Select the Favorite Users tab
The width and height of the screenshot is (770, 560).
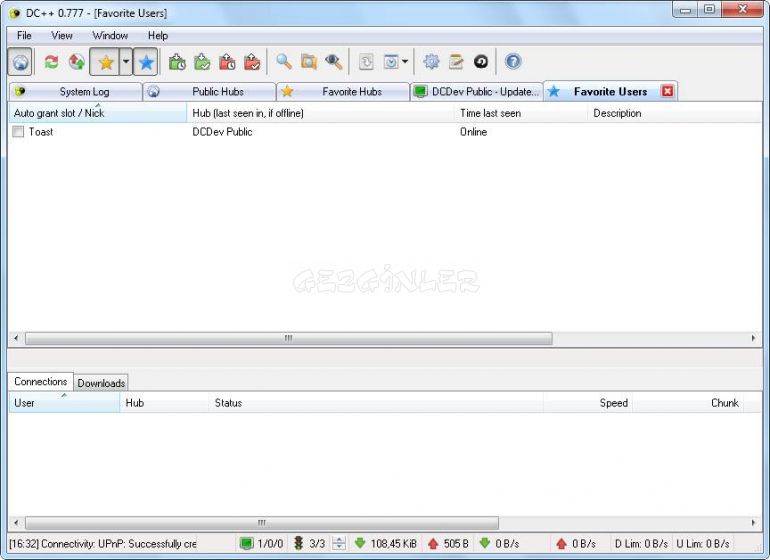(x=610, y=91)
